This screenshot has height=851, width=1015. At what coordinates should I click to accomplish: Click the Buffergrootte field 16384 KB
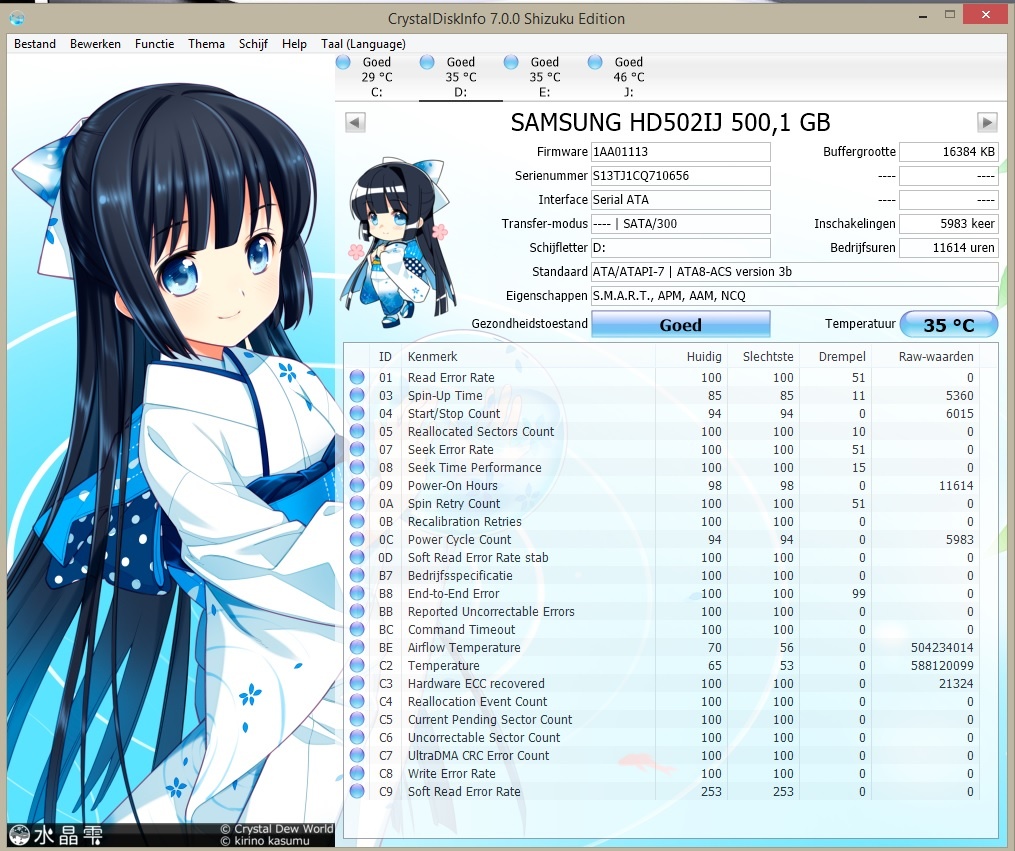[x=948, y=152]
